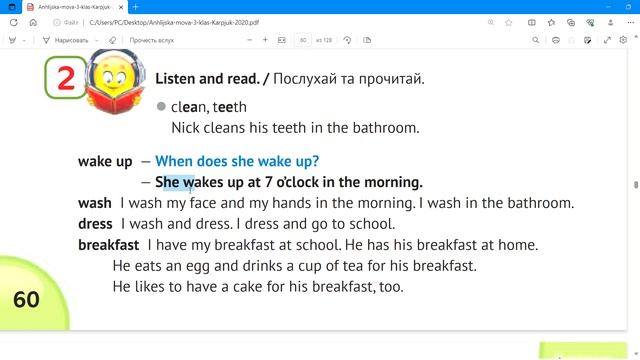Click the smiley with headphones image

click(x=116, y=82)
